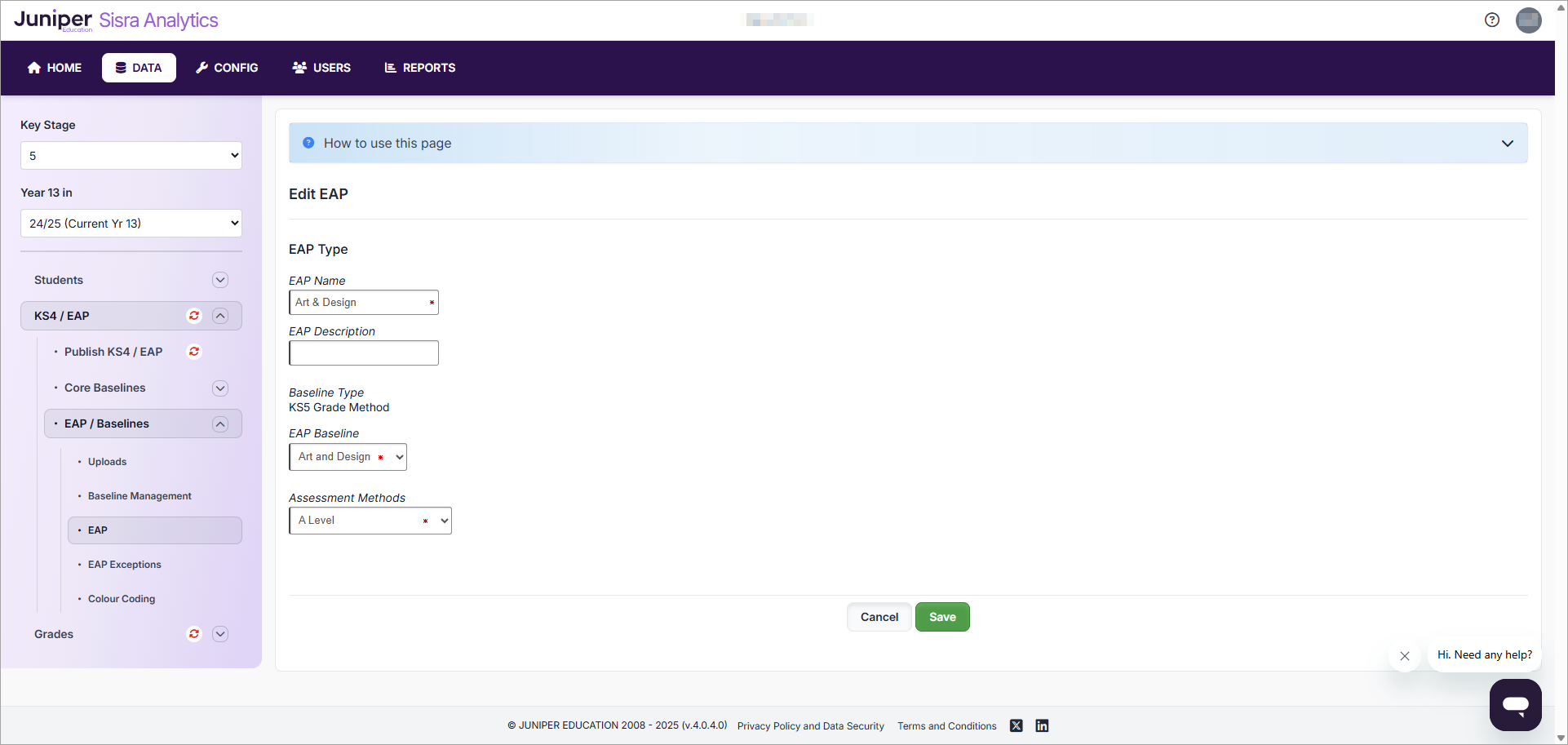The width and height of the screenshot is (1568, 745).
Task: Click the KS4 / EAP refresh icon
Action: [194, 316]
